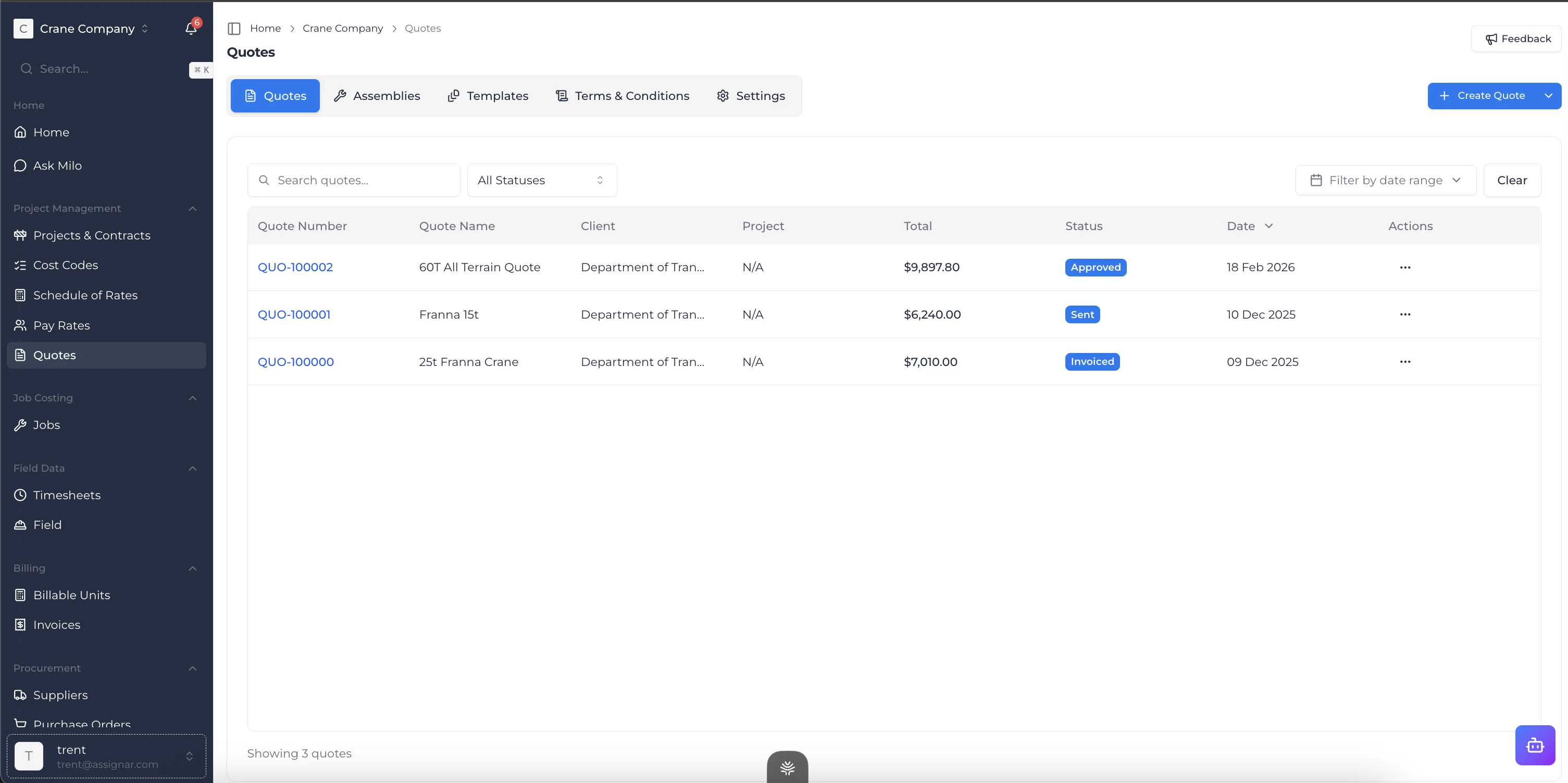Collapse the Job Costing section
The width and height of the screenshot is (1568, 783).
pyautogui.click(x=192, y=398)
